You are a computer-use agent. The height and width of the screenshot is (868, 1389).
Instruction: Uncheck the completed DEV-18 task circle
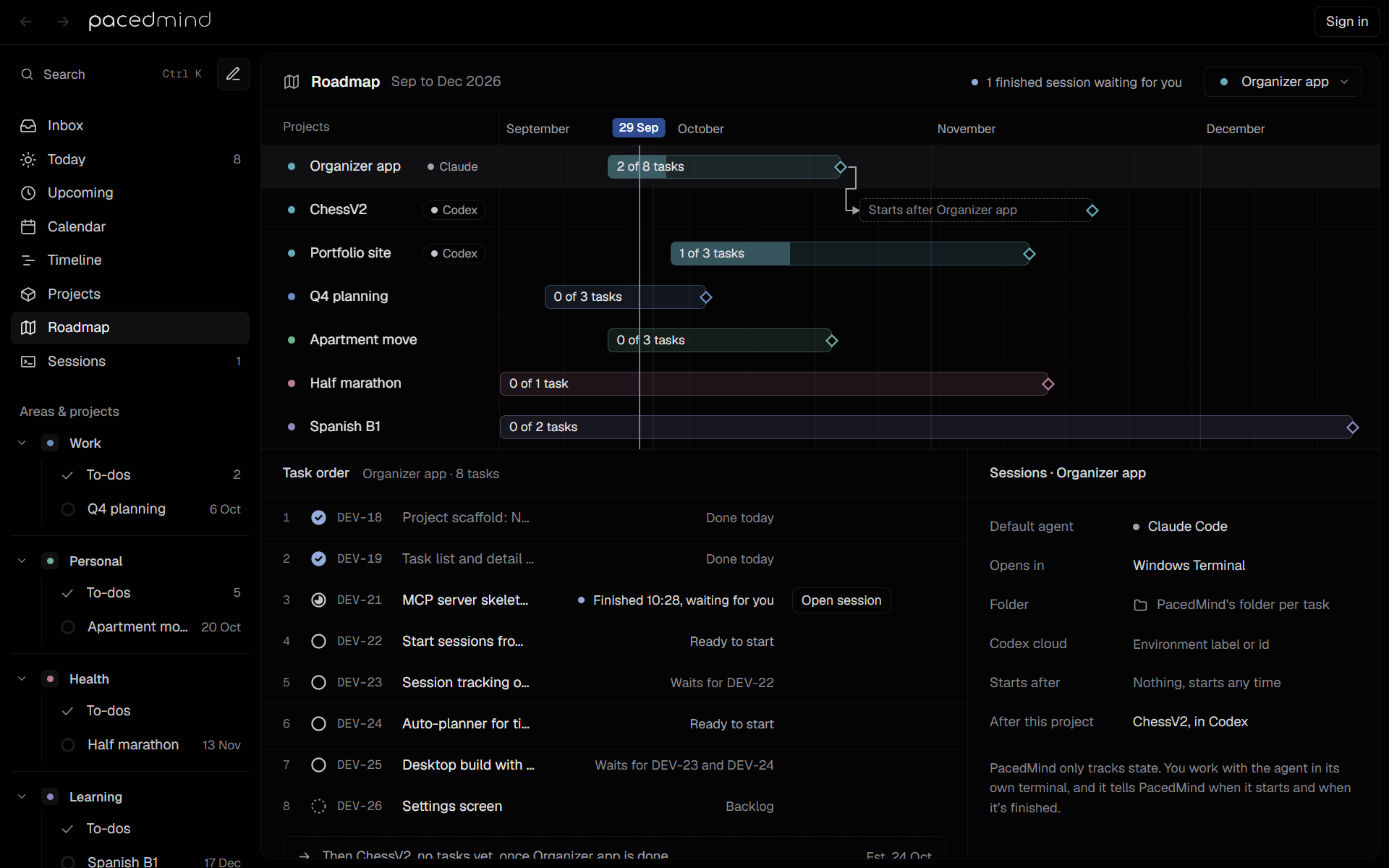click(x=318, y=517)
